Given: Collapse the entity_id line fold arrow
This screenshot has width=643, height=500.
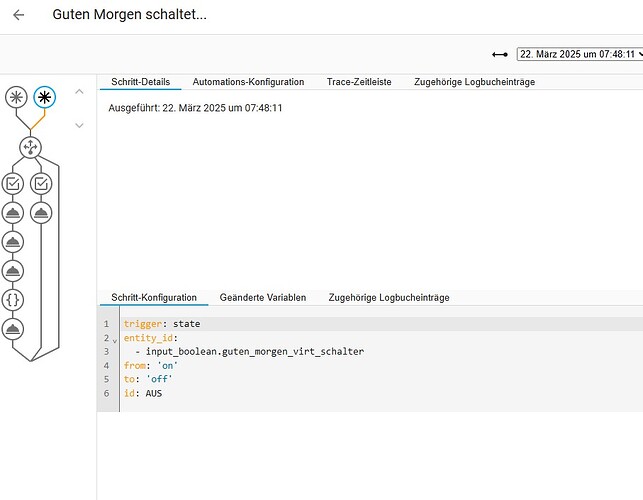Looking at the screenshot, I should (x=115, y=340).
